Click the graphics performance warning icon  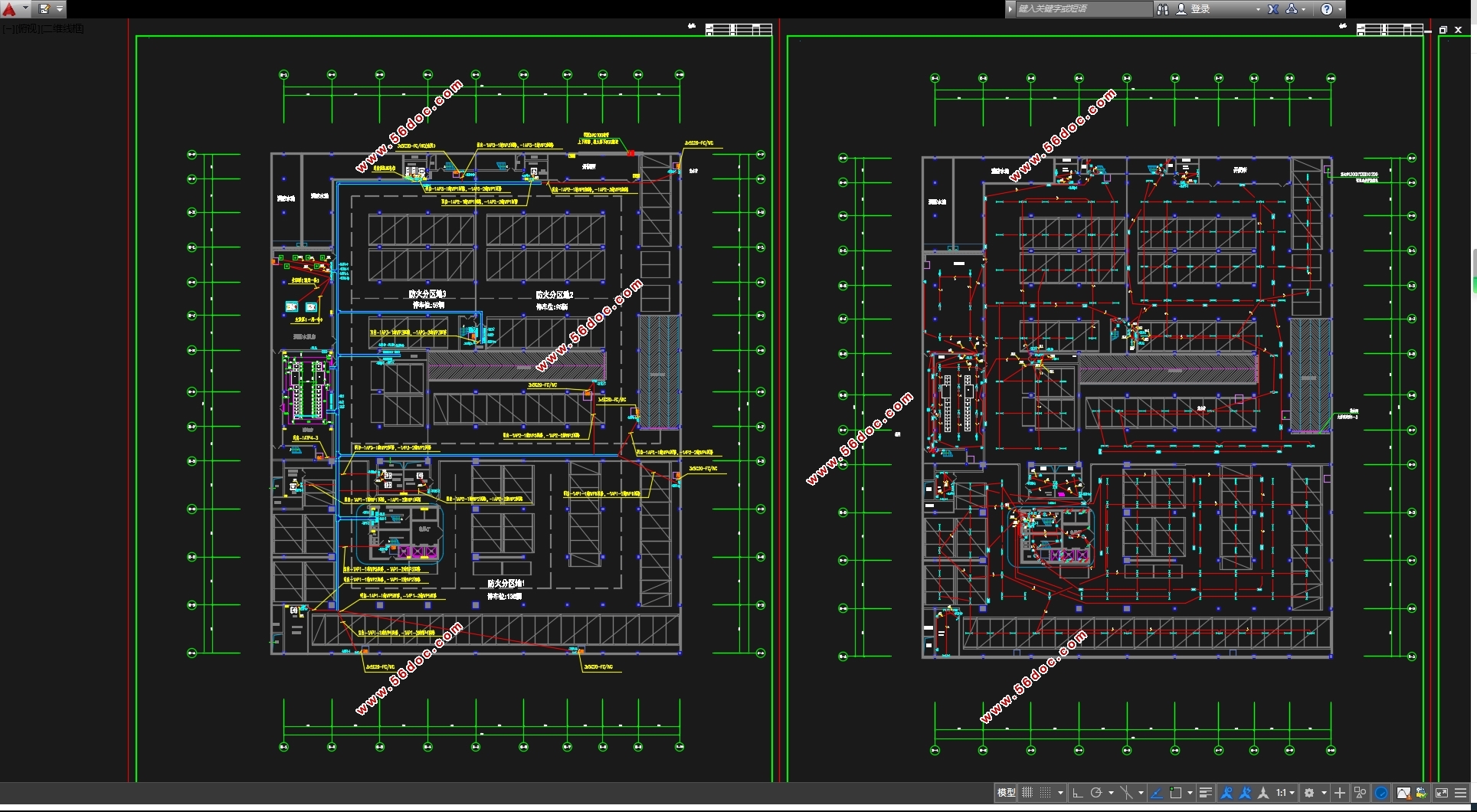point(1403,793)
